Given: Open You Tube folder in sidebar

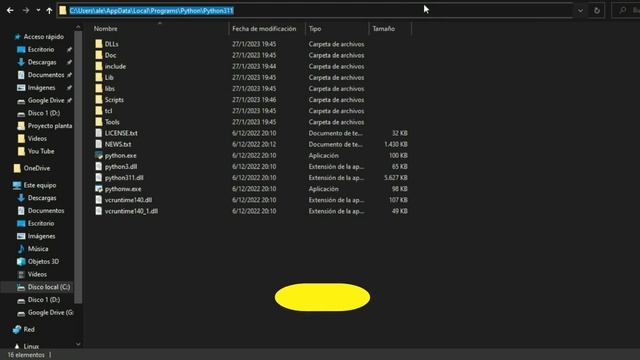Looking at the screenshot, I should coord(41,151).
